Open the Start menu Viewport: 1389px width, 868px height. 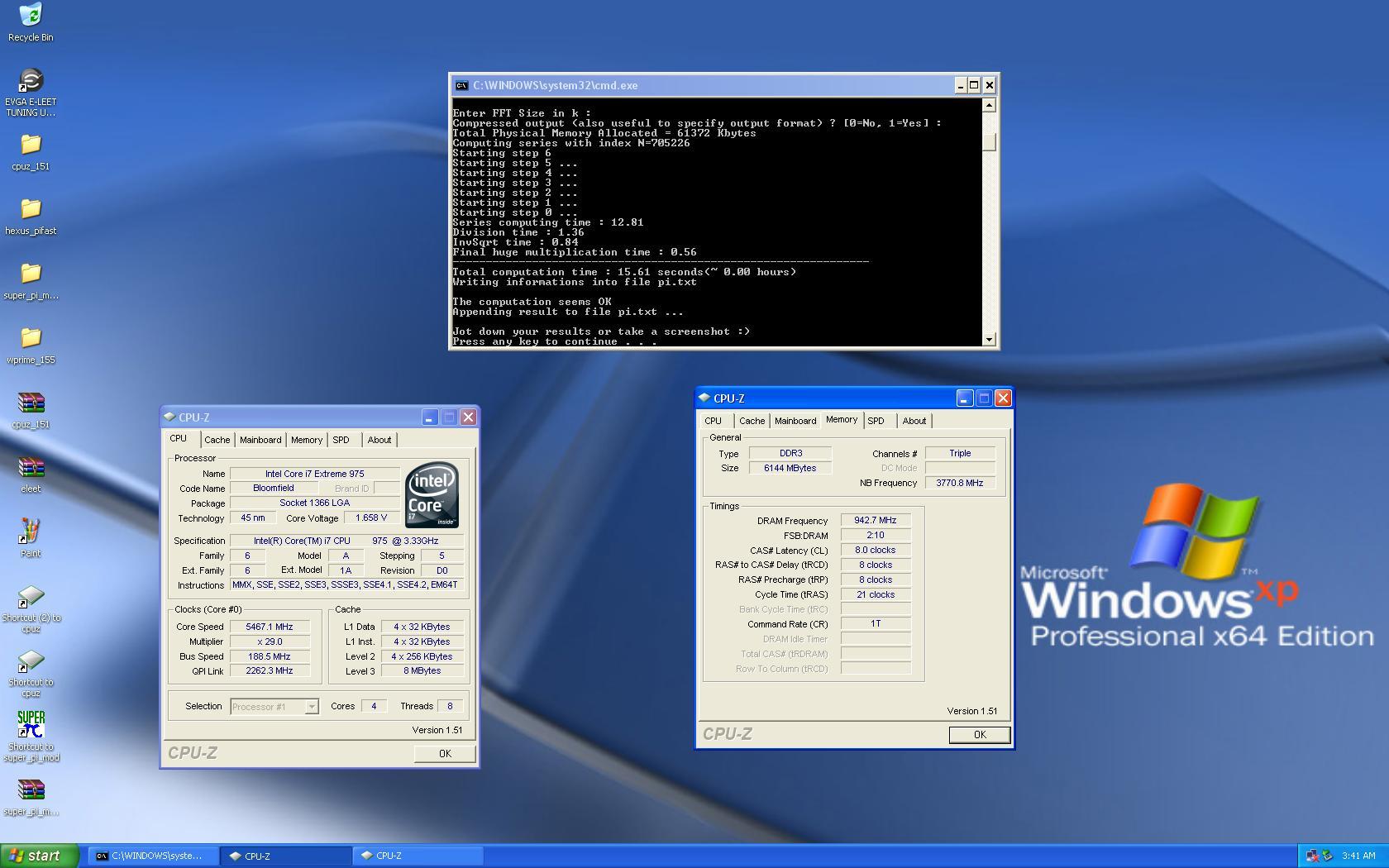click(39, 856)
